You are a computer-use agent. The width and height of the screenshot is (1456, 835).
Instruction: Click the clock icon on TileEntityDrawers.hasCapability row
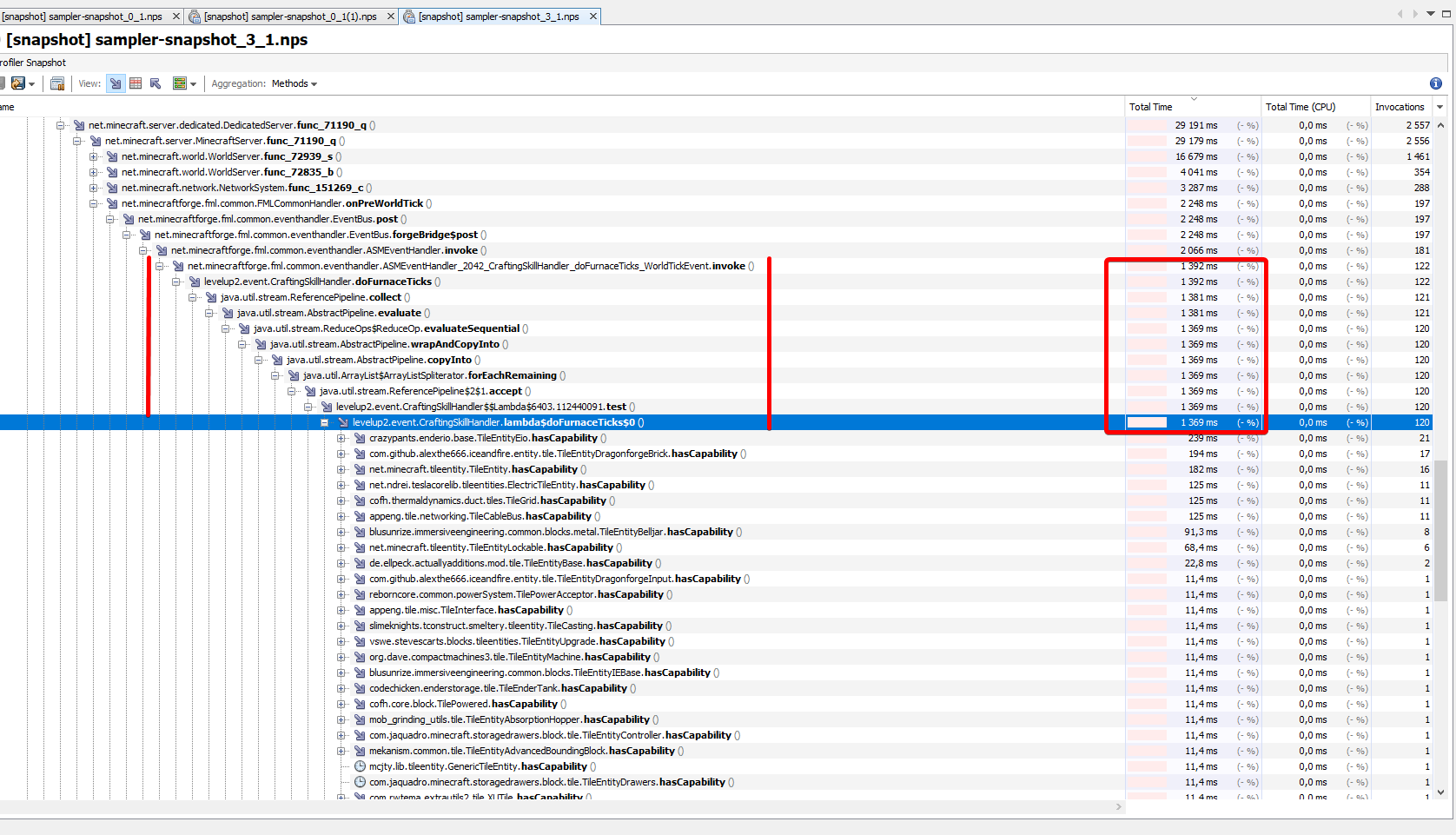[x=360, y=782]
